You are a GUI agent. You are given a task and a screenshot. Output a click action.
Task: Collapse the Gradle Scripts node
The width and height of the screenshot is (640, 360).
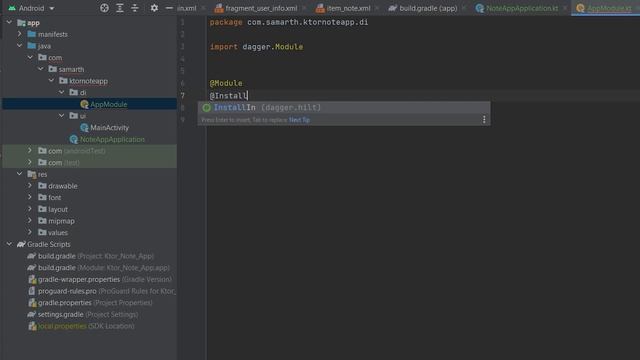coord(9,244)
